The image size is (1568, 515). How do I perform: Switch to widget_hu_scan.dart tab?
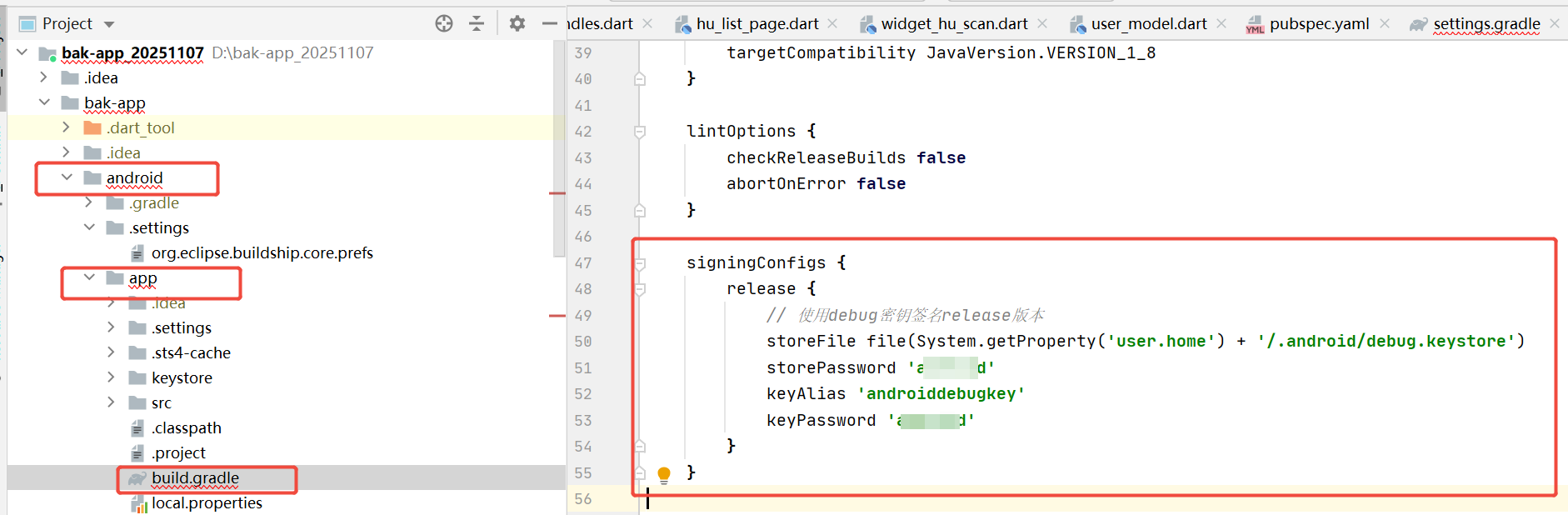click(954, 24)
